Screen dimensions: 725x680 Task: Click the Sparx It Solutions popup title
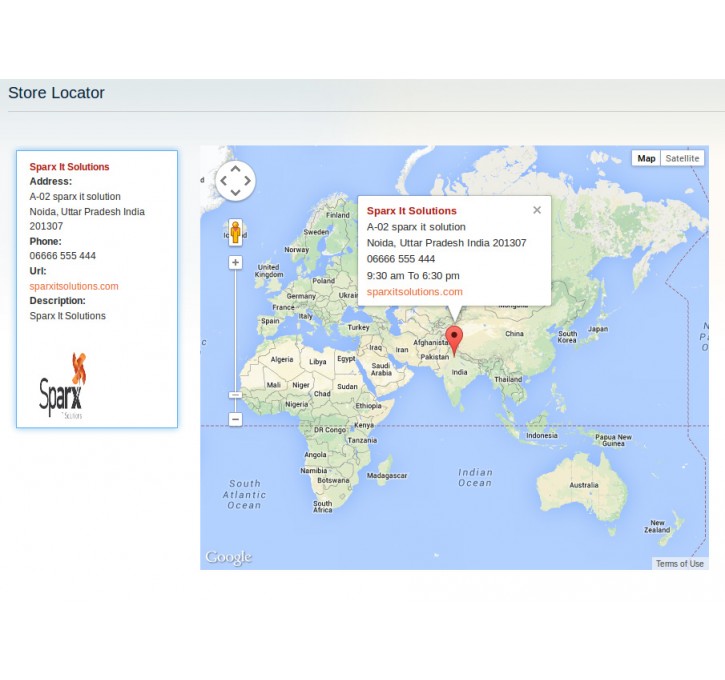coord(411,211)
